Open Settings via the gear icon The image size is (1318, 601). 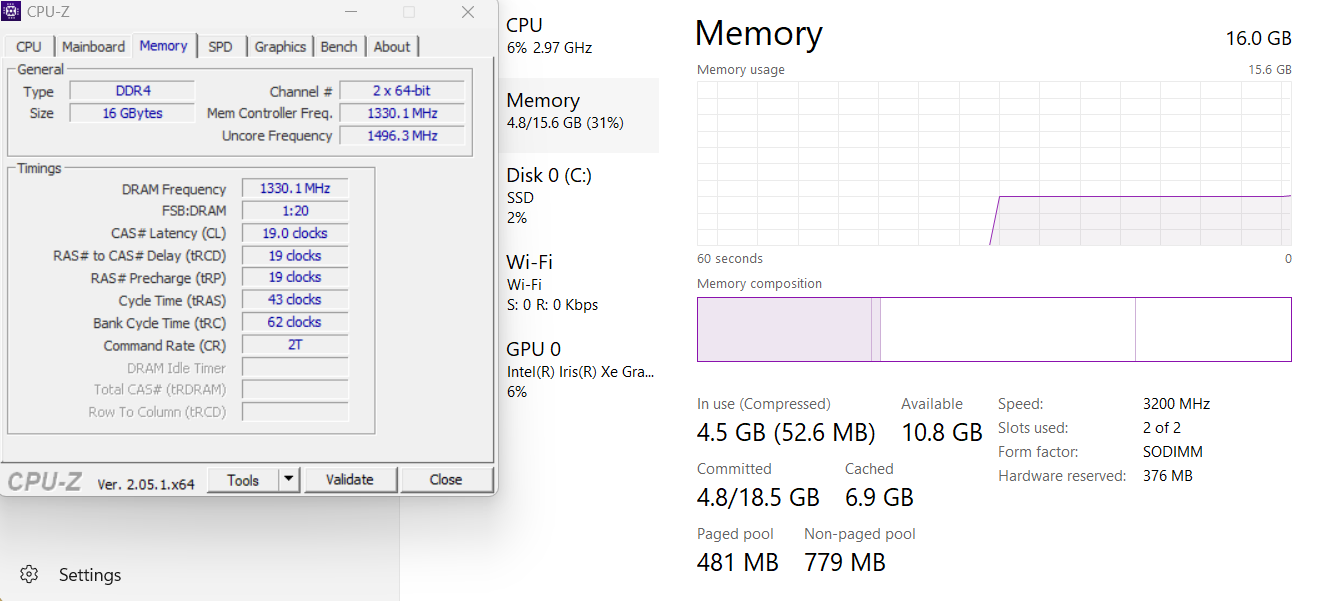(29, 574)
